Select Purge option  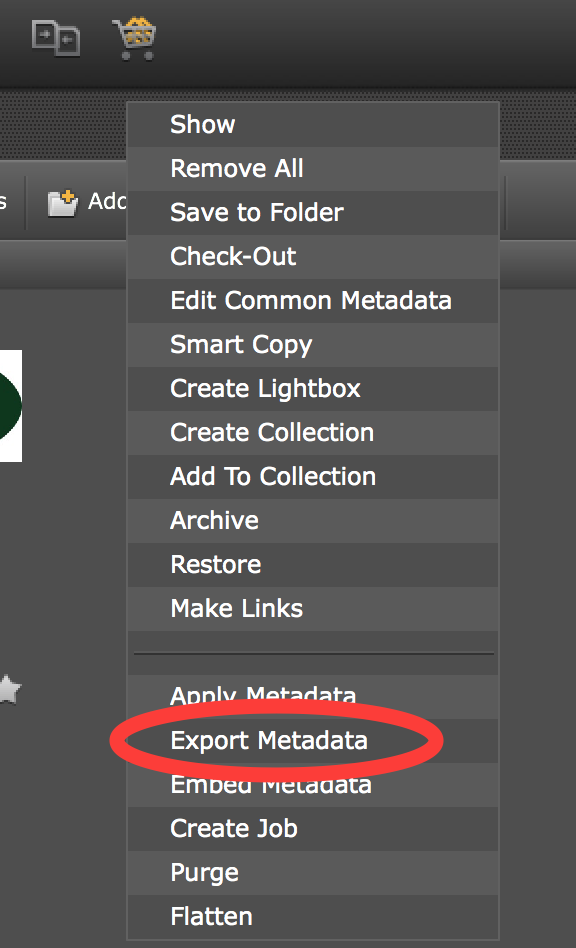pyautogui.click(x=312, y=873)
